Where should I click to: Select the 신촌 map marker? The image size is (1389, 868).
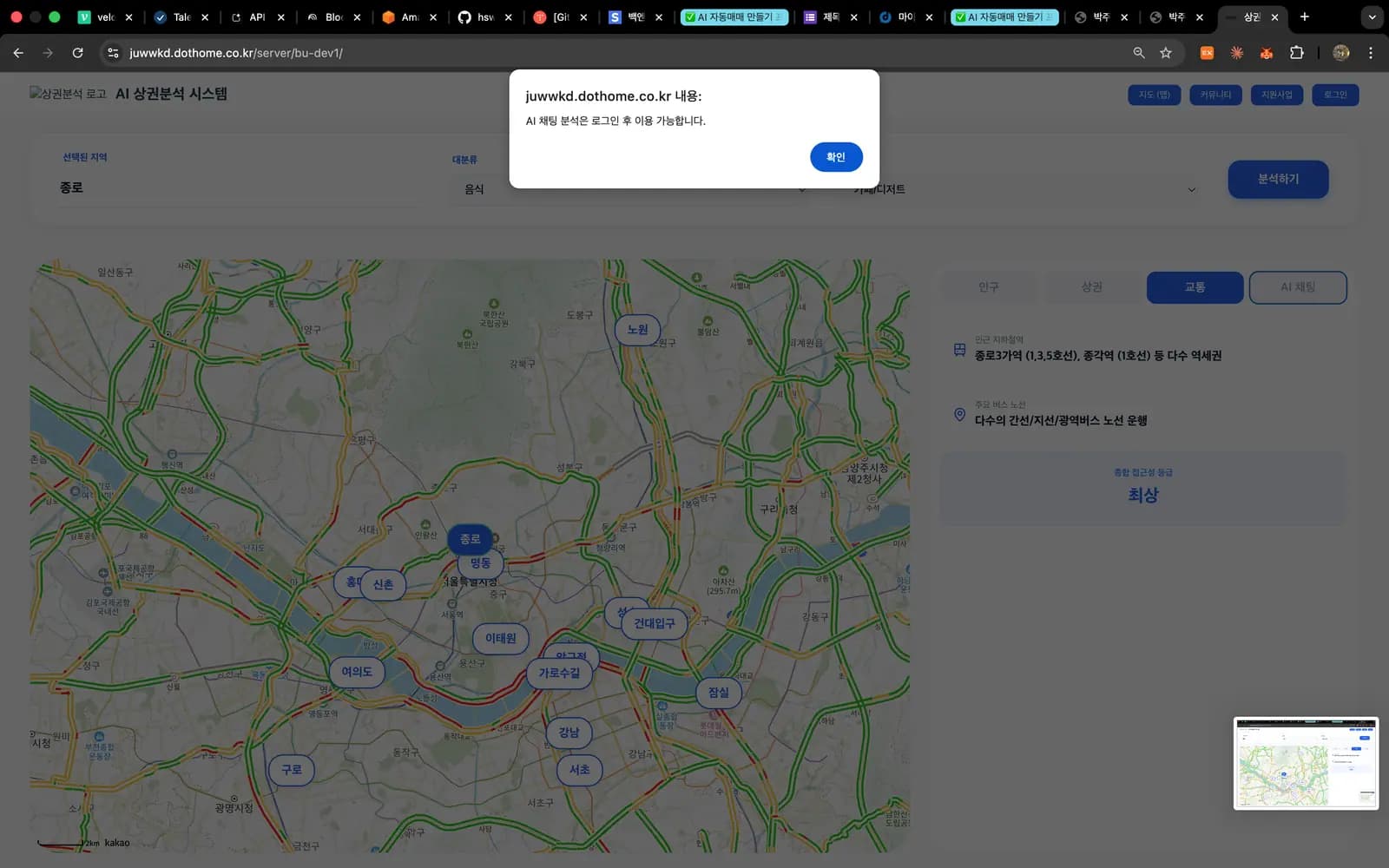pyautogui.click(x=383, y=585)
